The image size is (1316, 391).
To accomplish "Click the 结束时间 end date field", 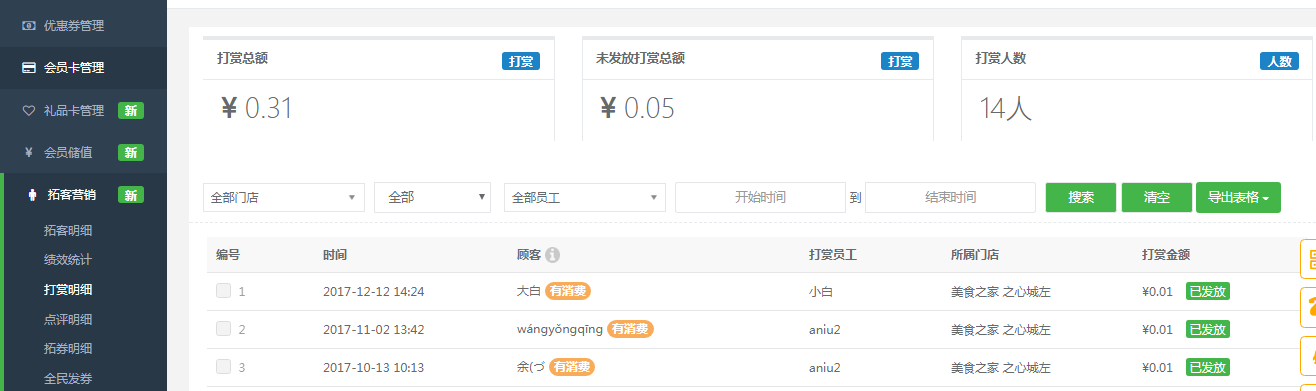I will click(x=950, y=197).
